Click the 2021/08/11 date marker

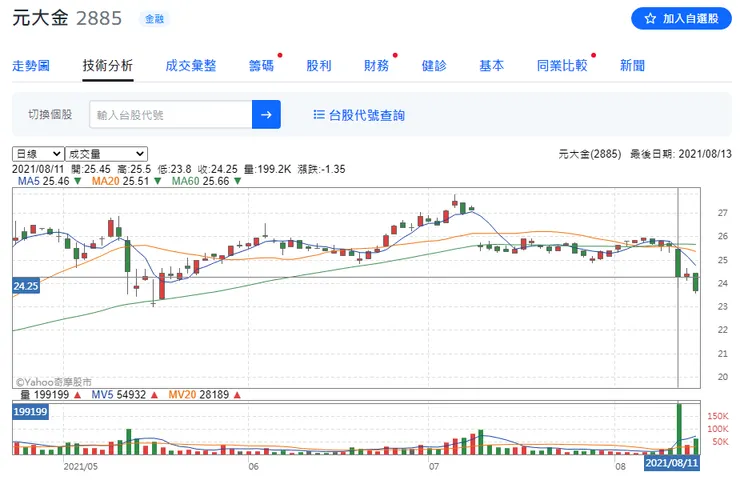tap(672, 463)
